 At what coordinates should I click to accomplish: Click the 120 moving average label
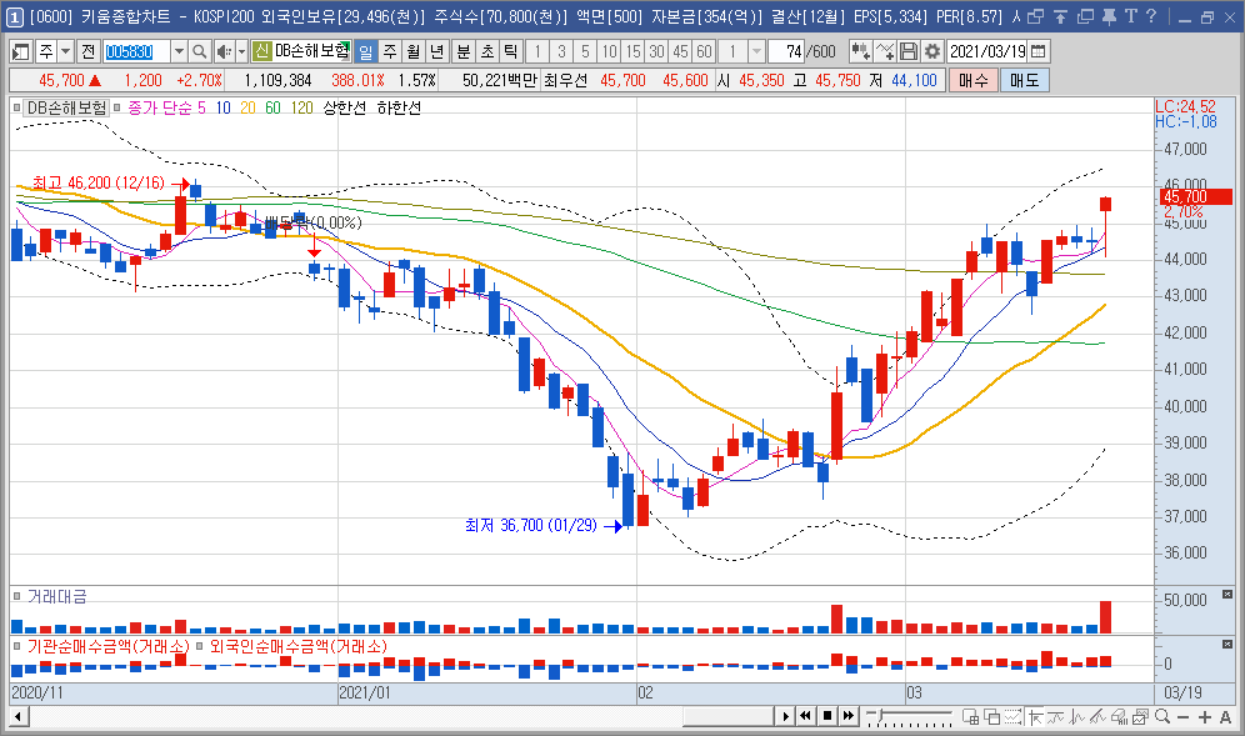[x=302, y=108]
